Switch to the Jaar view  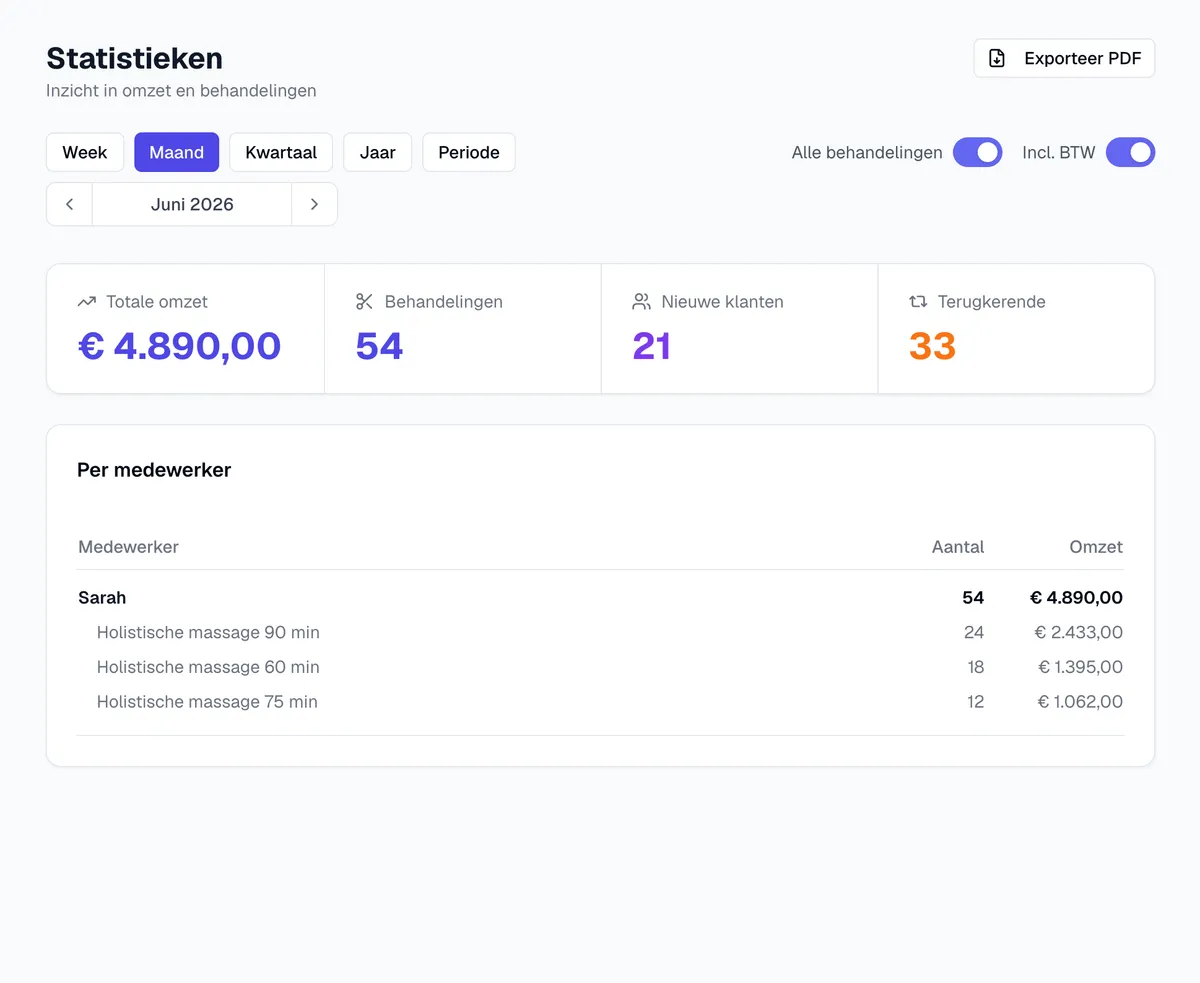378,153
